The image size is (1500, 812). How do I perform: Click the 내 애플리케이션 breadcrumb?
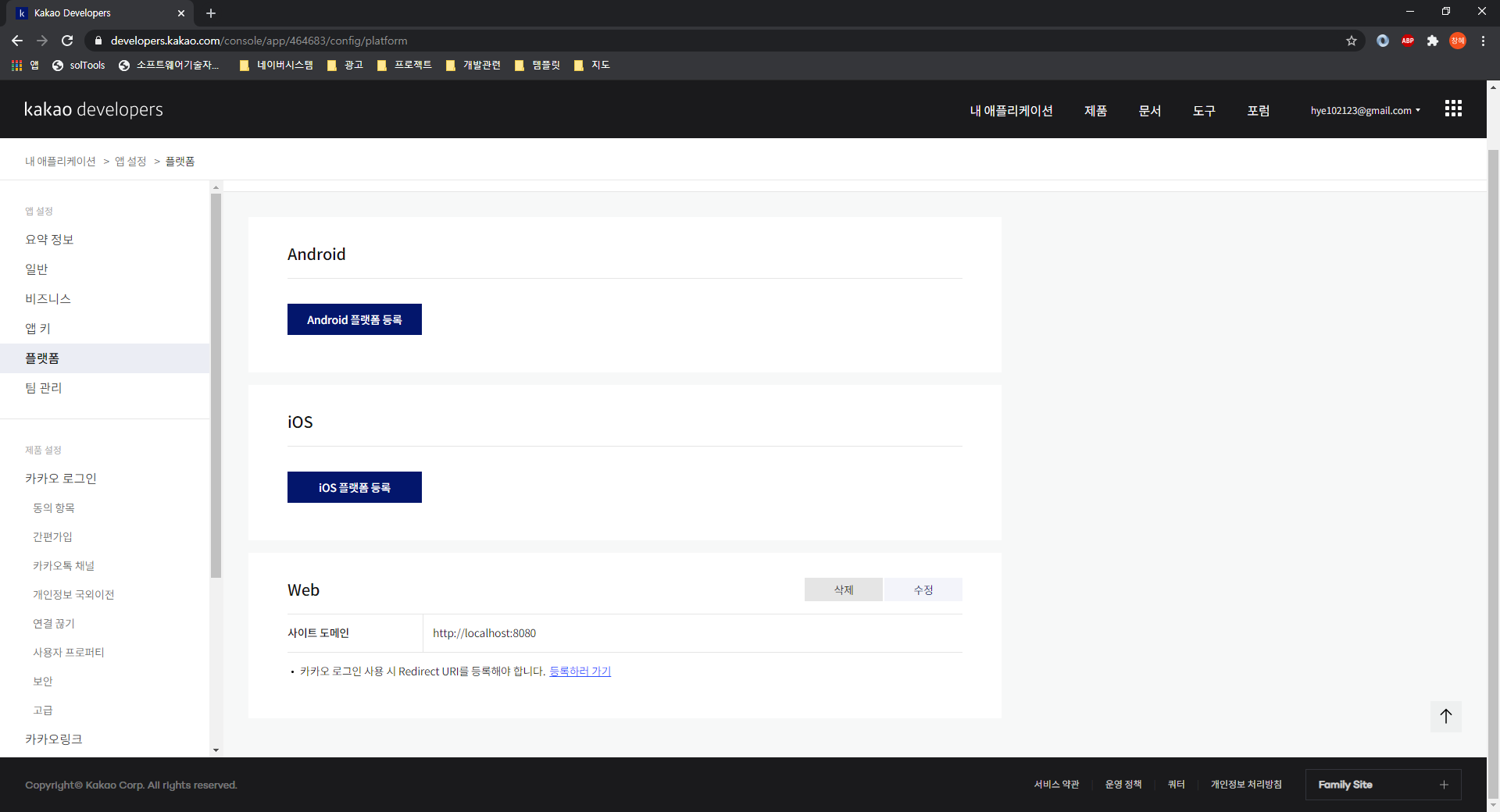[x=60, y=161]
